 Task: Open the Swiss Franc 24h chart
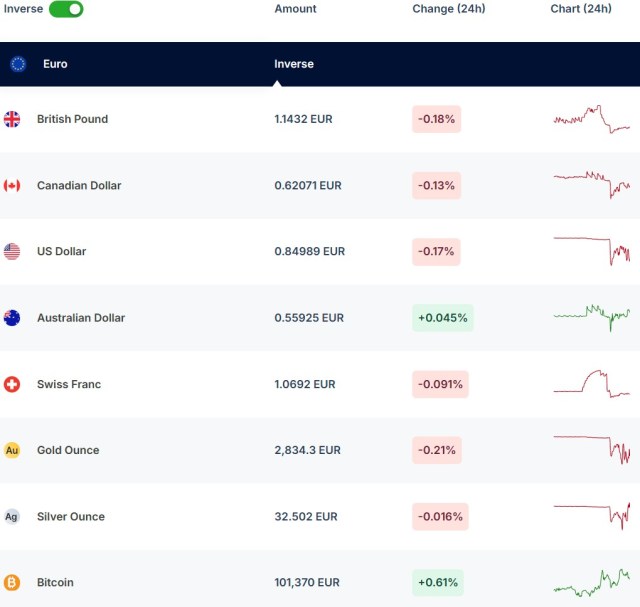point(591,383)
